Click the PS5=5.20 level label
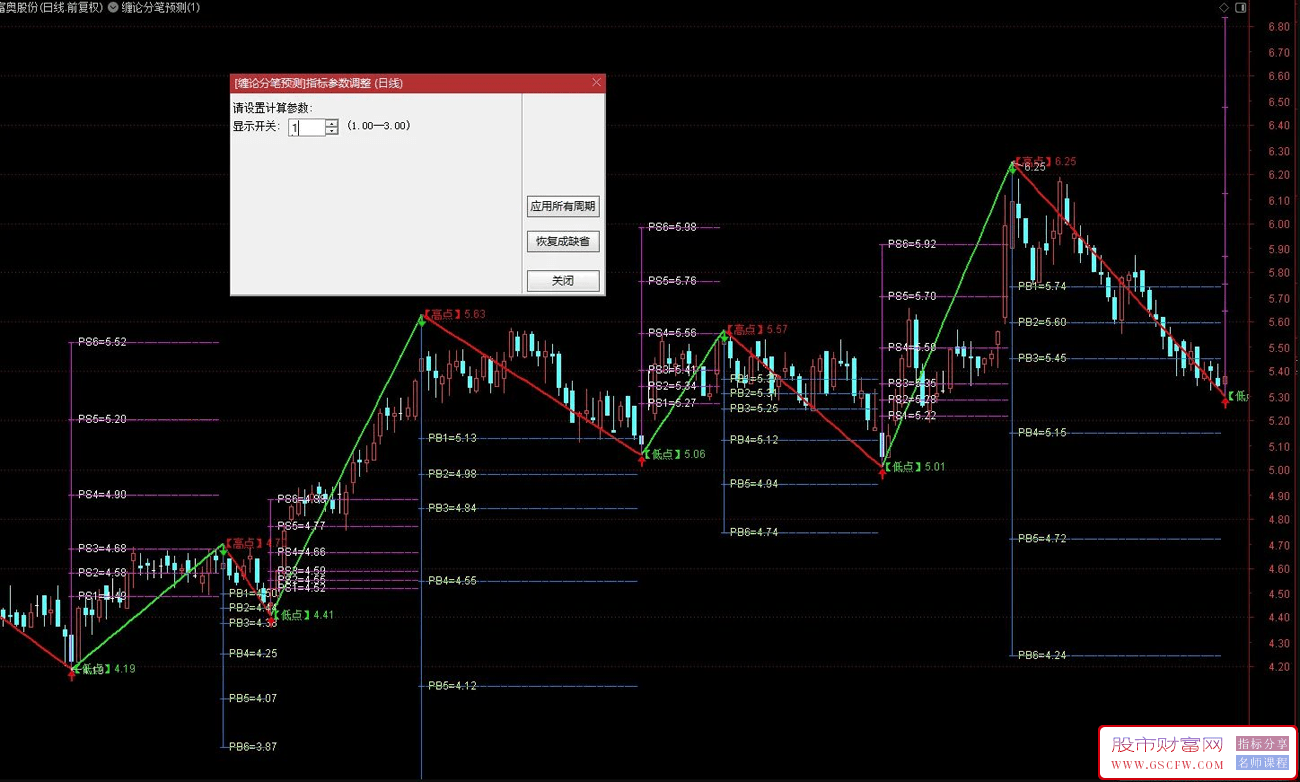The height and width of the screenshot is (782, 1300). (x=102, y=419)
